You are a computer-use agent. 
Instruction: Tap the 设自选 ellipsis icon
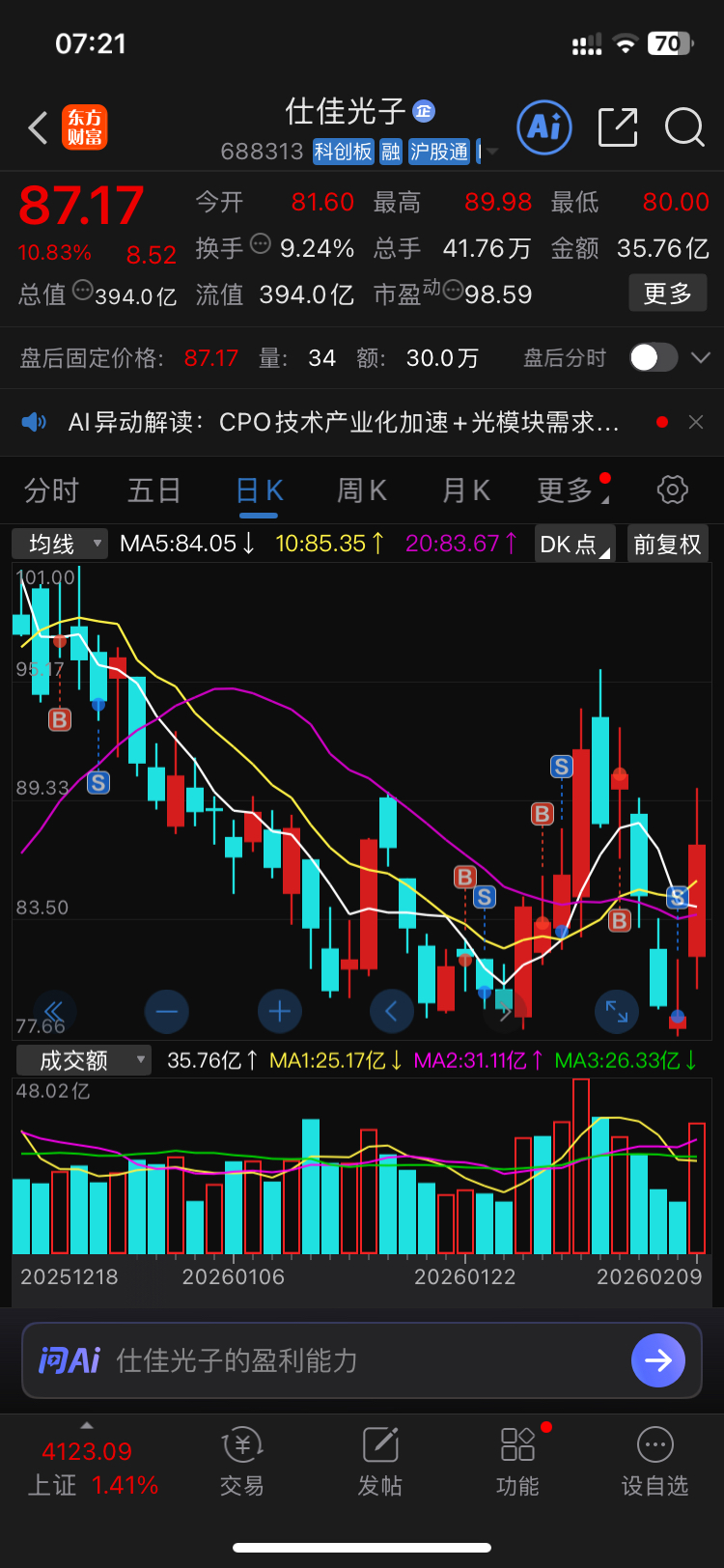655,1445
